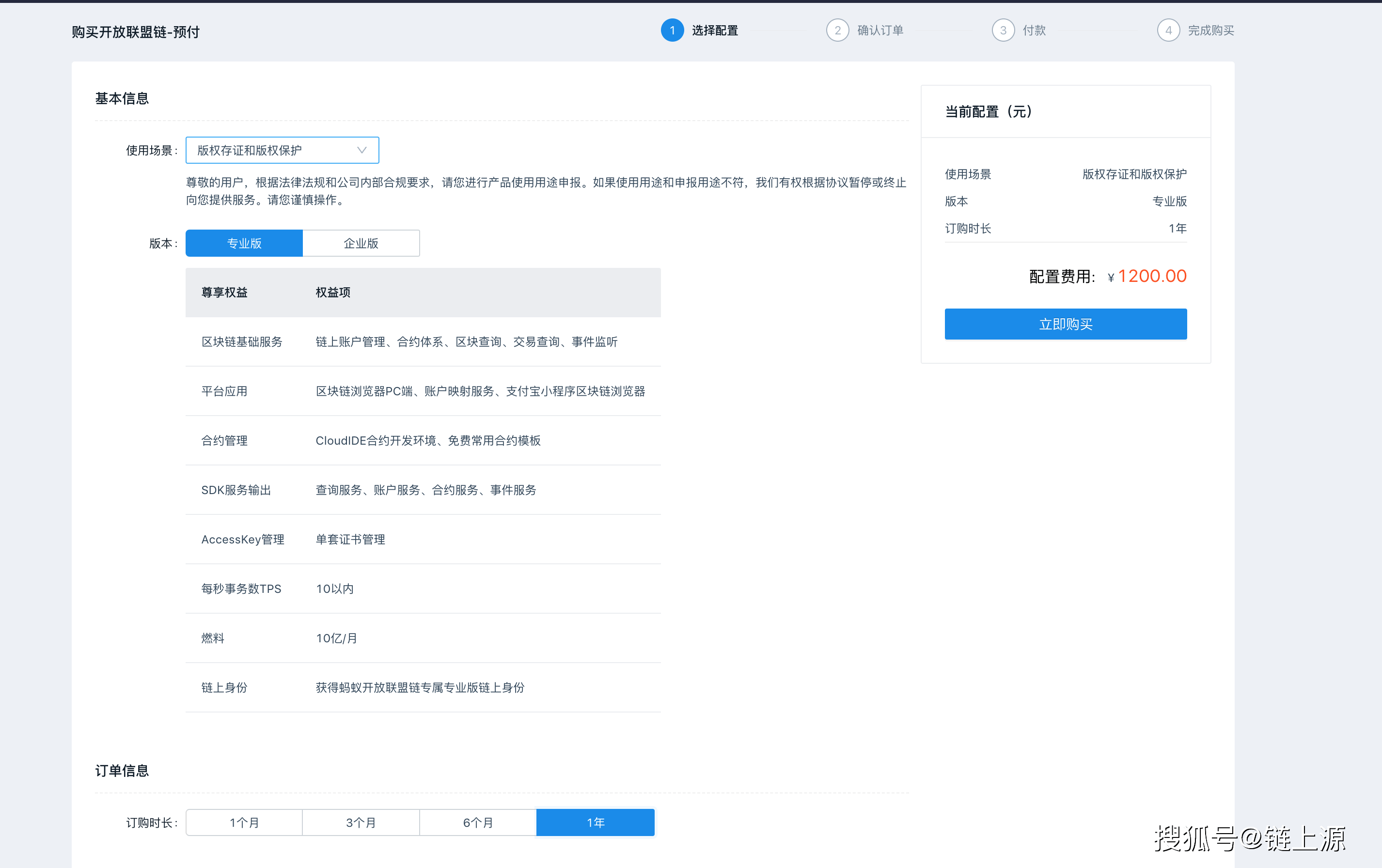Choose 3个月 subscription duration

coord(361,822)
